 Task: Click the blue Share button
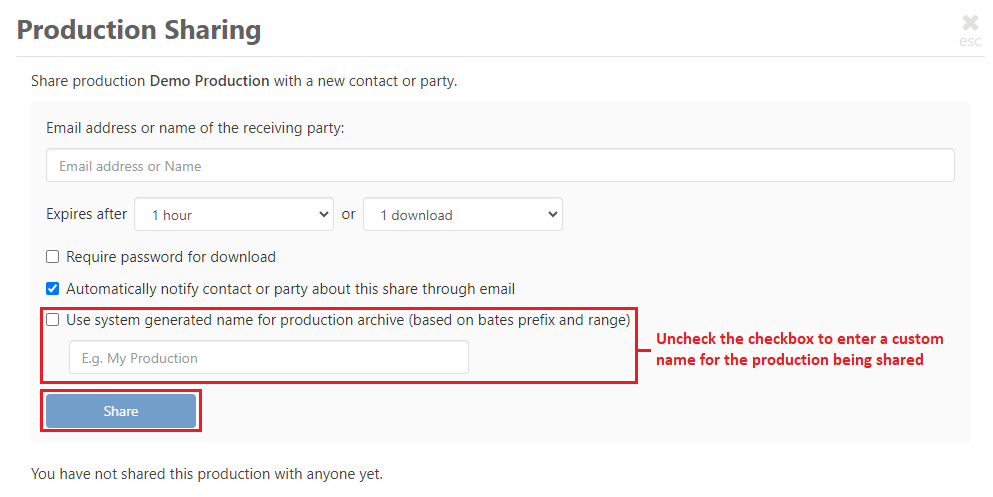pyautogui.click(x=121, y=411)
